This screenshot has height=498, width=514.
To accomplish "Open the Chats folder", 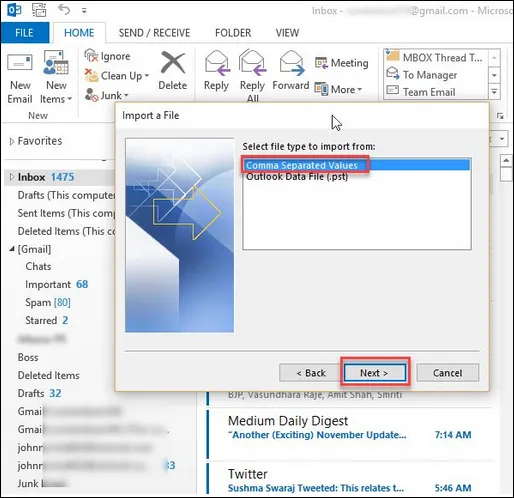I will pyautogui.click(x=38, y=266).
